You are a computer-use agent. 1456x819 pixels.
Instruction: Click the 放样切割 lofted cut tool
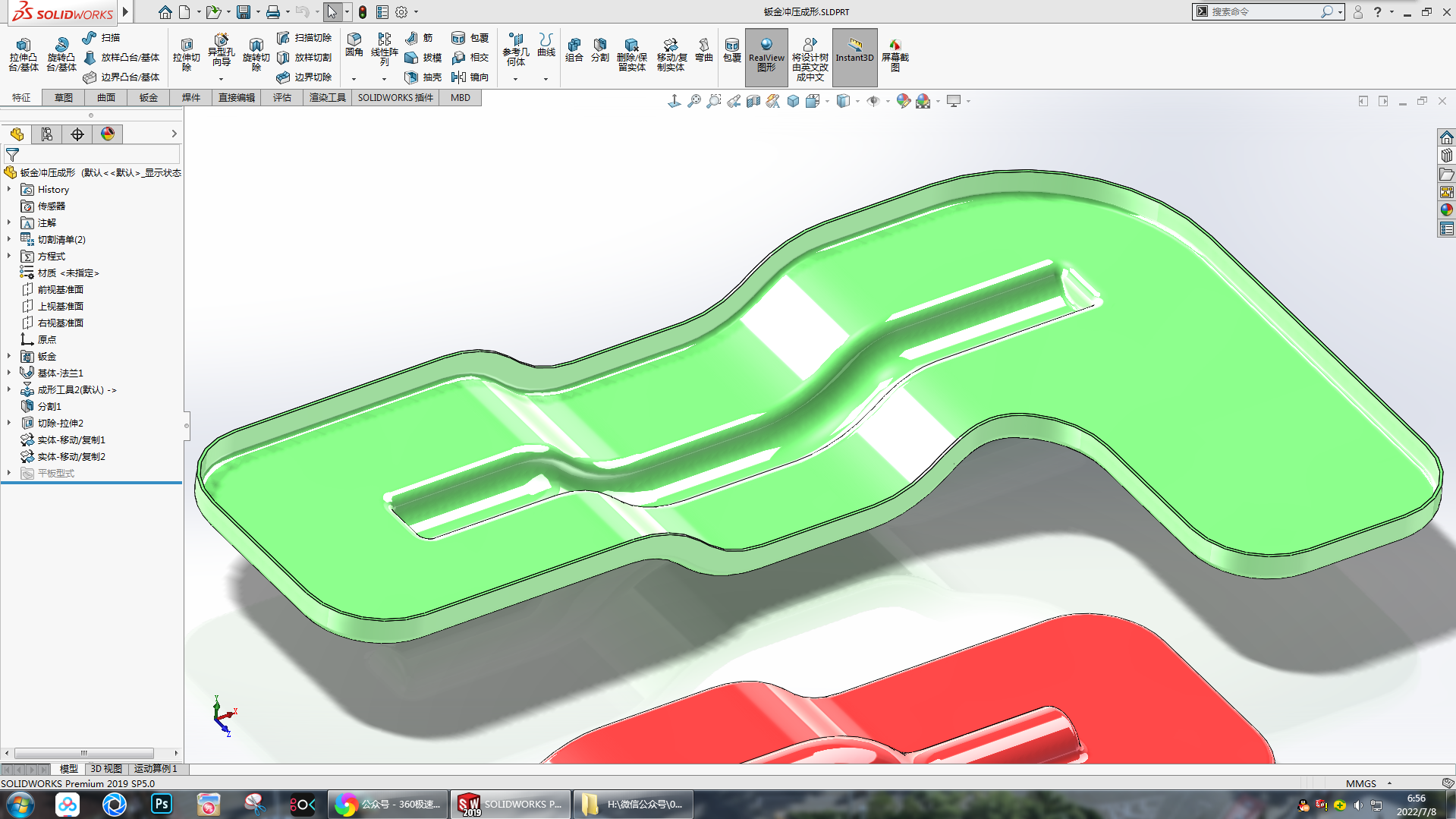pos(304,58)
